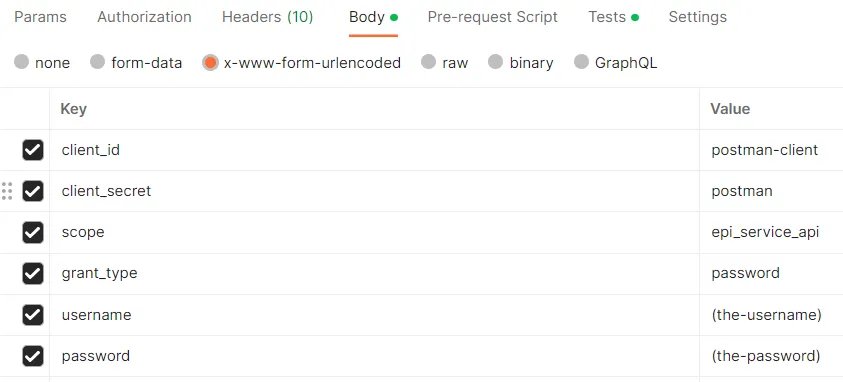Viewport: 843px width, 382px height.
Task: Open the Params tab
Action: [40, 17]
